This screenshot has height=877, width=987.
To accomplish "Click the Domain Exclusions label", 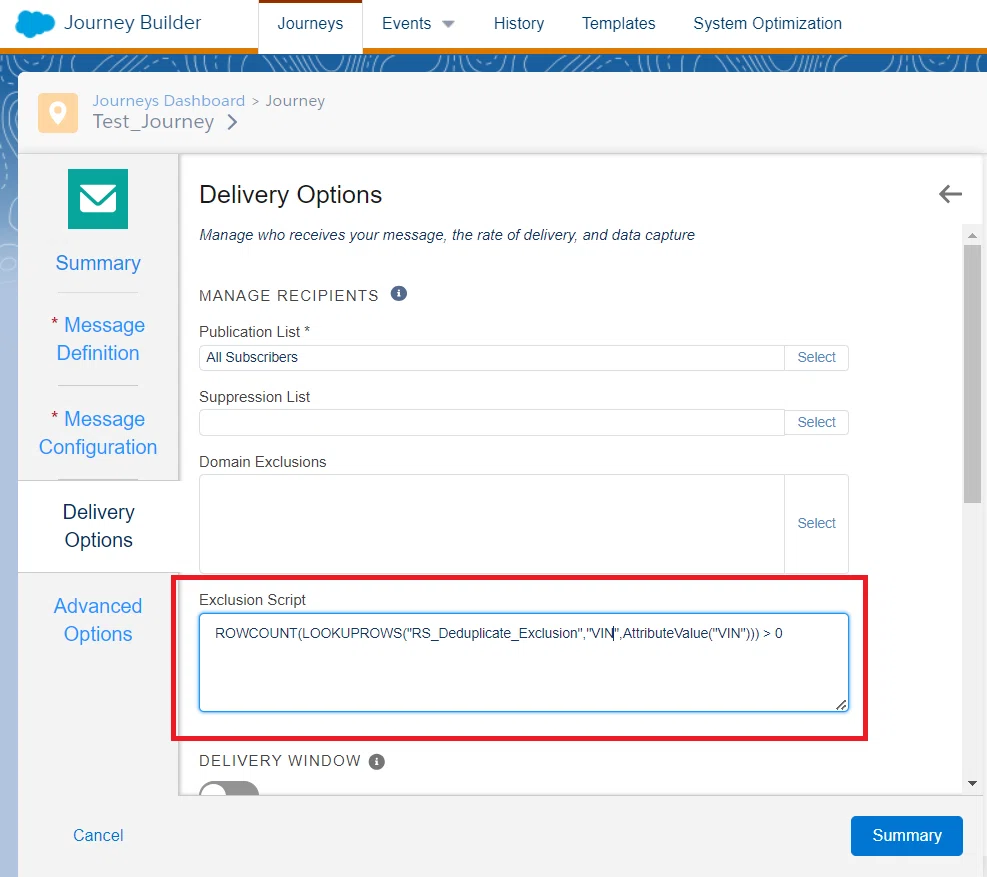I will pyautogui.click(x=262, y=462).
